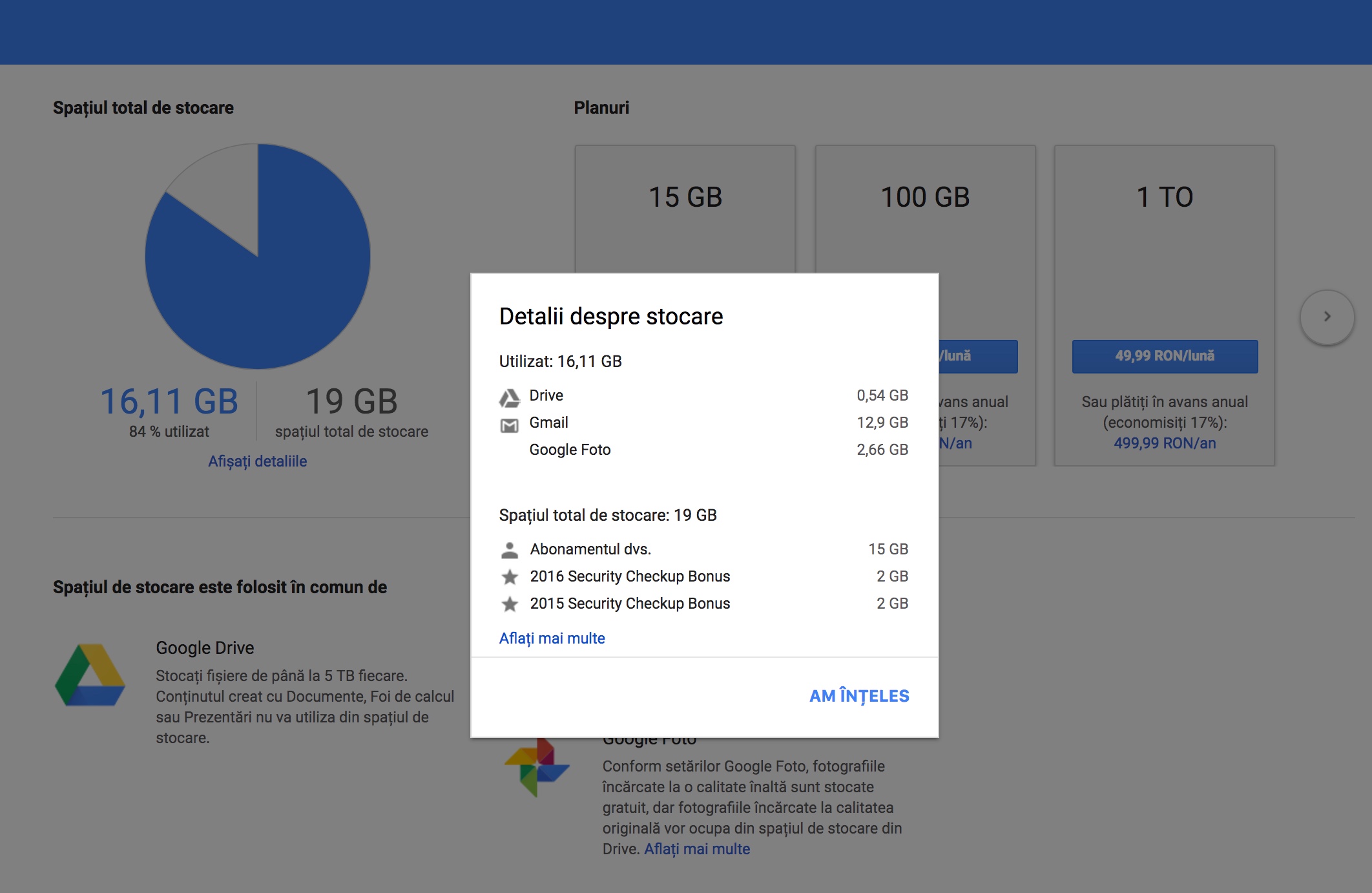The image size is (1372, 893).
Task: Click the person icon beside Abonamentul dvs.
Action: click(510, 550)
